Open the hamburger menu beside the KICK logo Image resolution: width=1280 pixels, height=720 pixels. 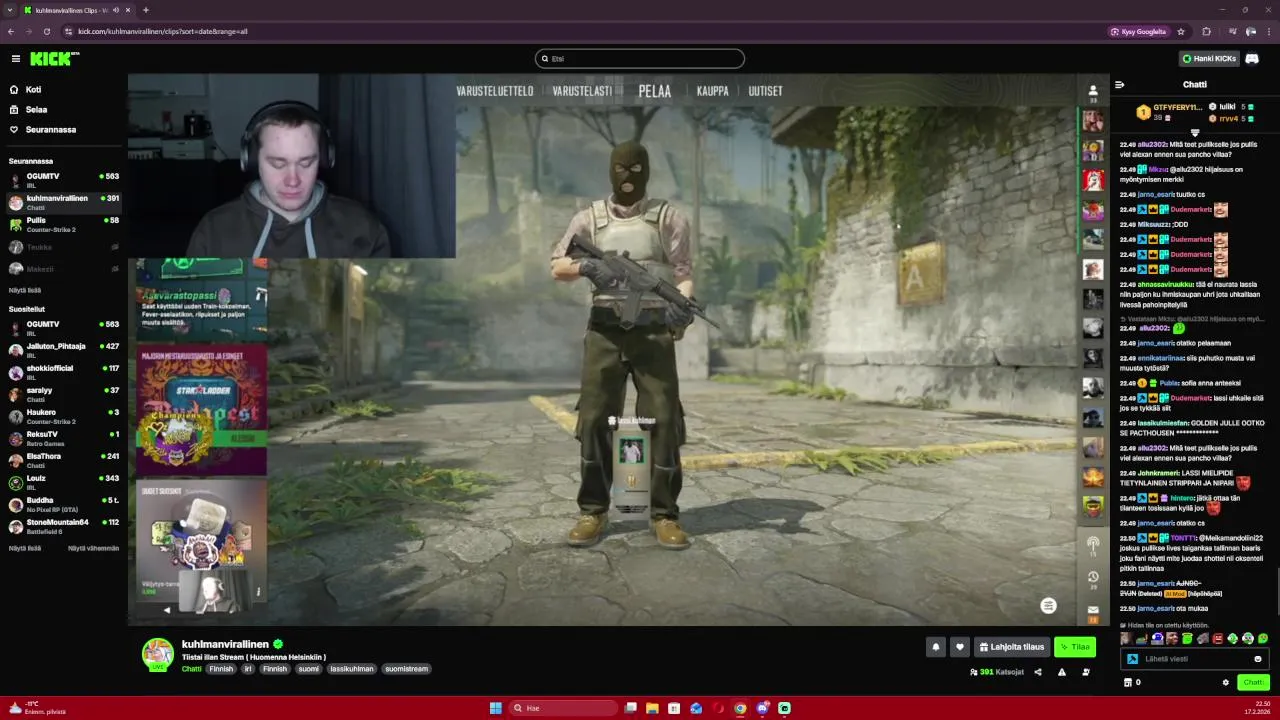[15, 59]
